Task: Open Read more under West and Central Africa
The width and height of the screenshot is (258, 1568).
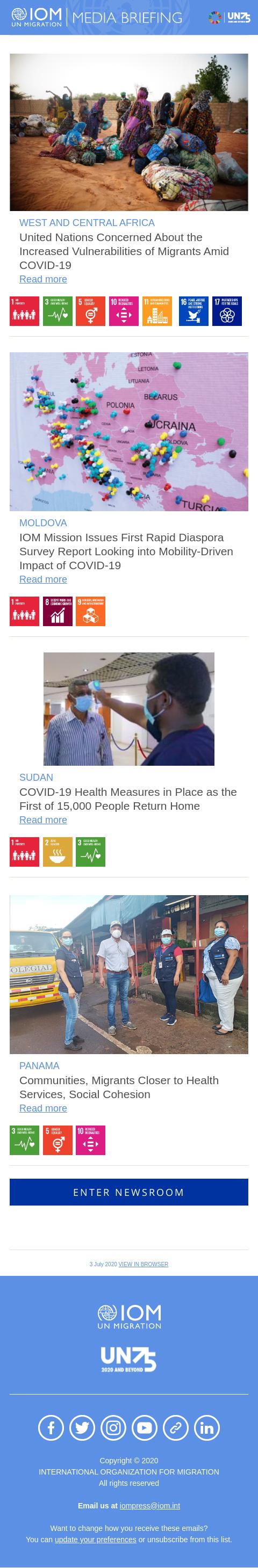Action: pos(44,279)
